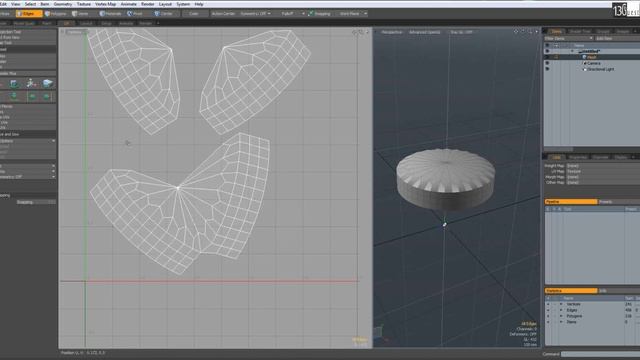Open the Vertex Map menu

106,4
